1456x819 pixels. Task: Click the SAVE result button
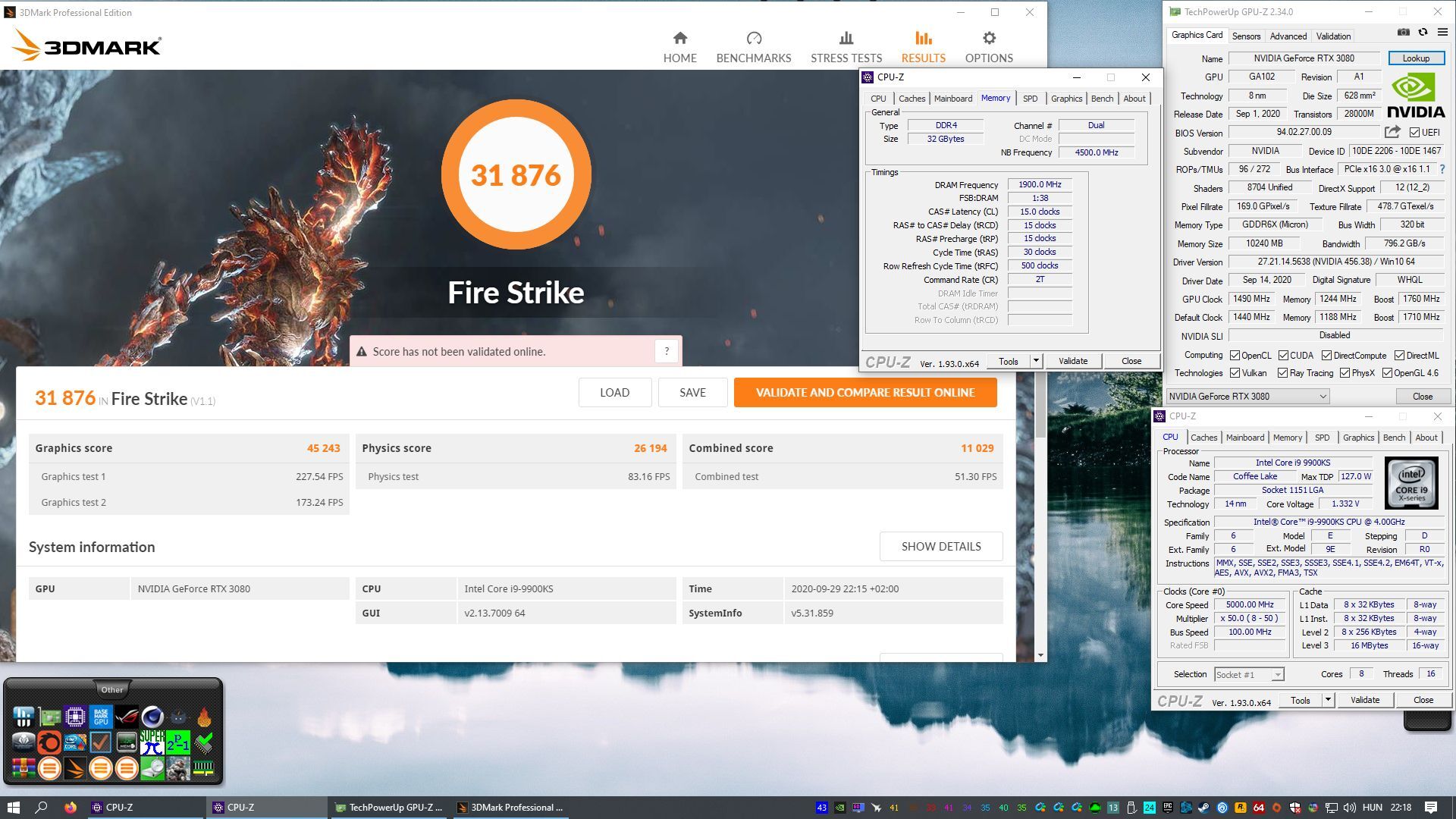pos(692,393)
